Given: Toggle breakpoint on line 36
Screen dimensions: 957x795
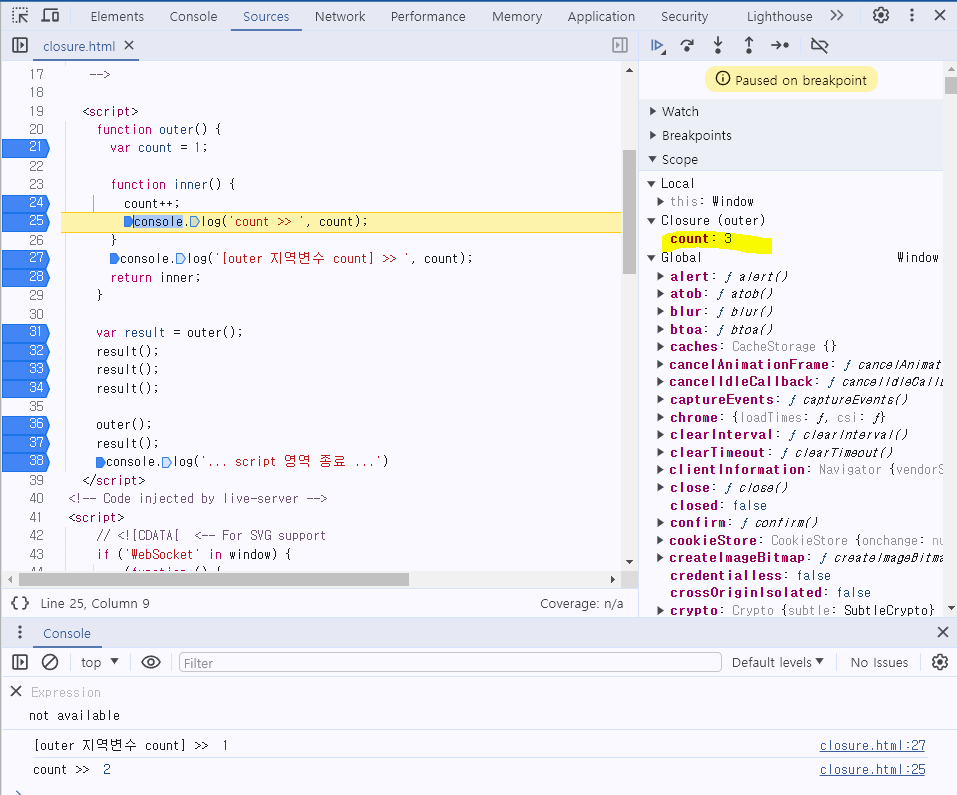Looking at the screenshot, I should [26, 424].
